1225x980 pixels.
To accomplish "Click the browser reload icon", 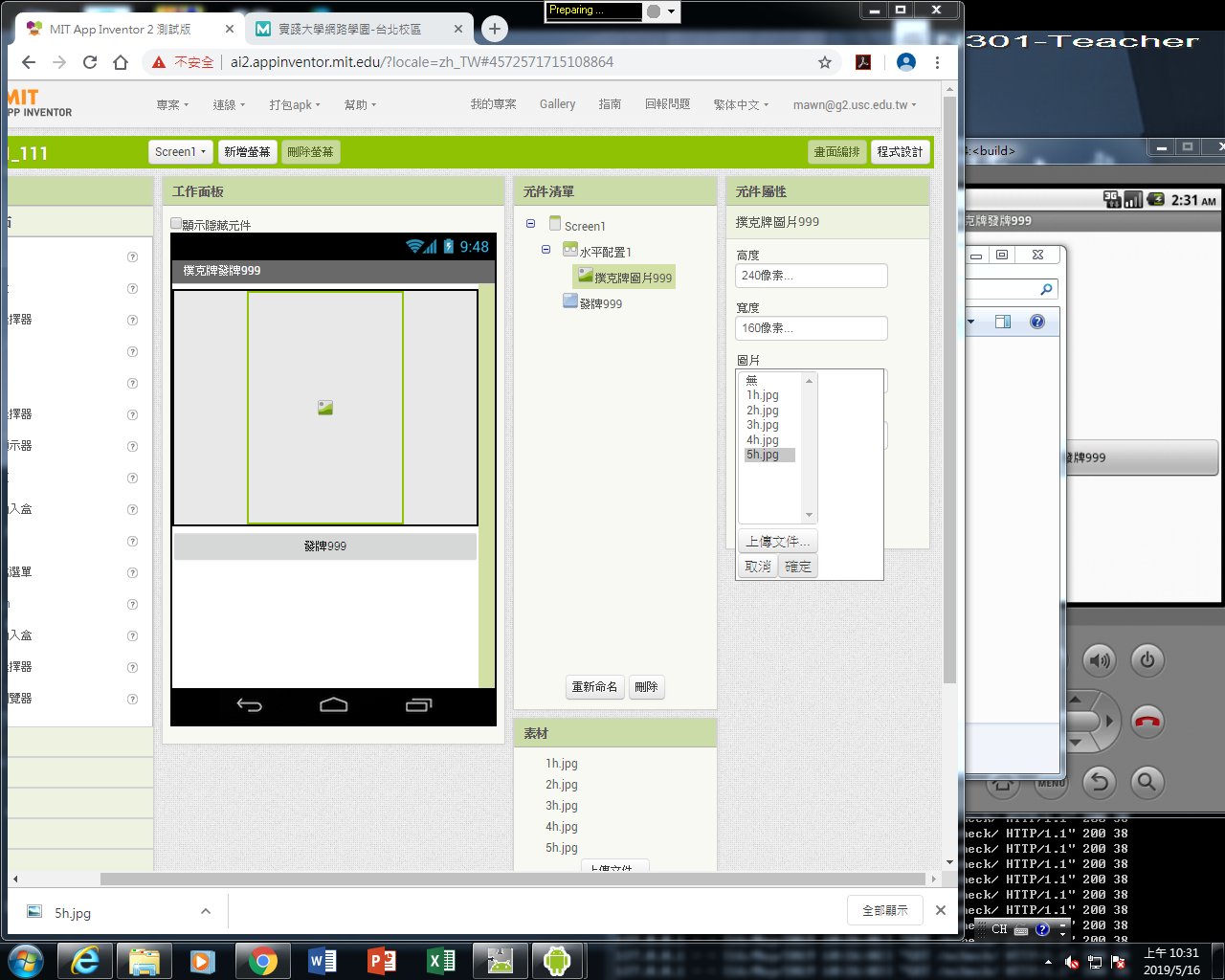I will (90, 62).
